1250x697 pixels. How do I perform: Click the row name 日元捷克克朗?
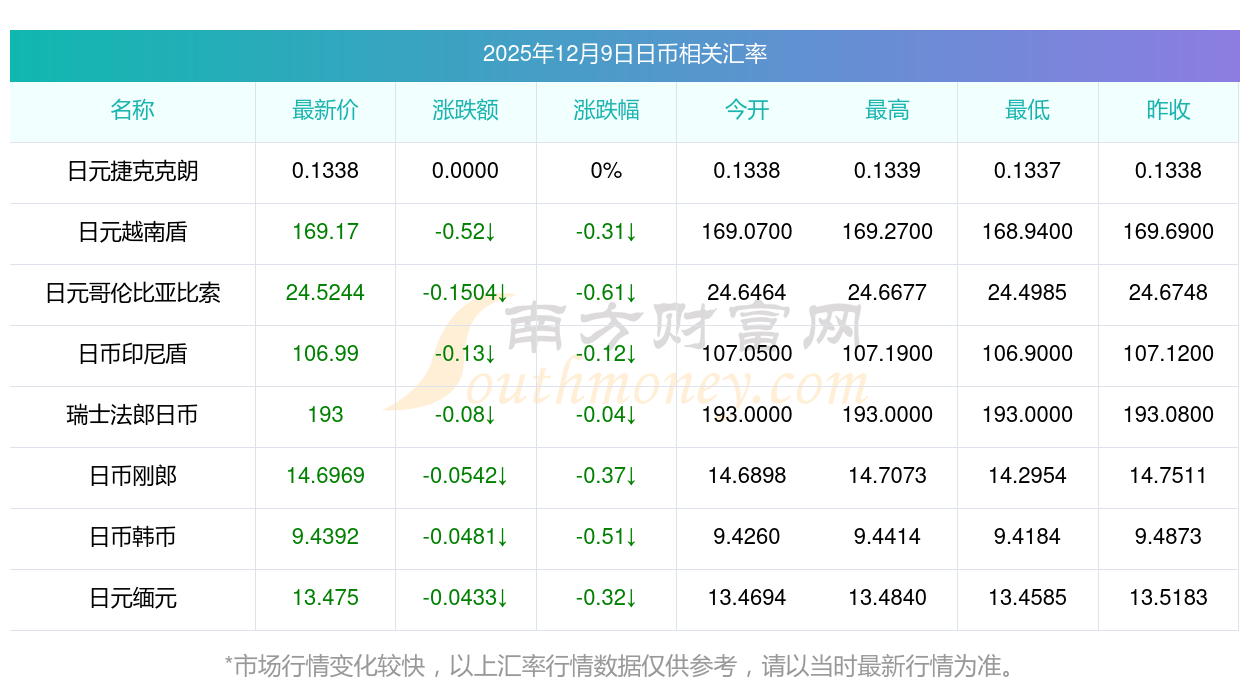pos(133,171)
